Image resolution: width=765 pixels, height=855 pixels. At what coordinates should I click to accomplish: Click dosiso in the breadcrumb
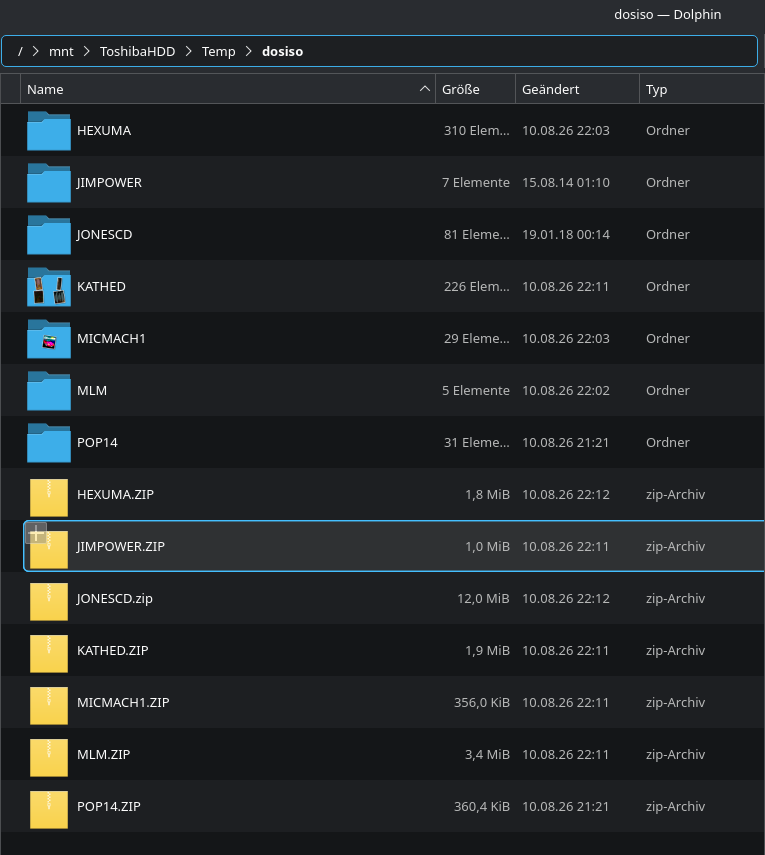(282, 51)
